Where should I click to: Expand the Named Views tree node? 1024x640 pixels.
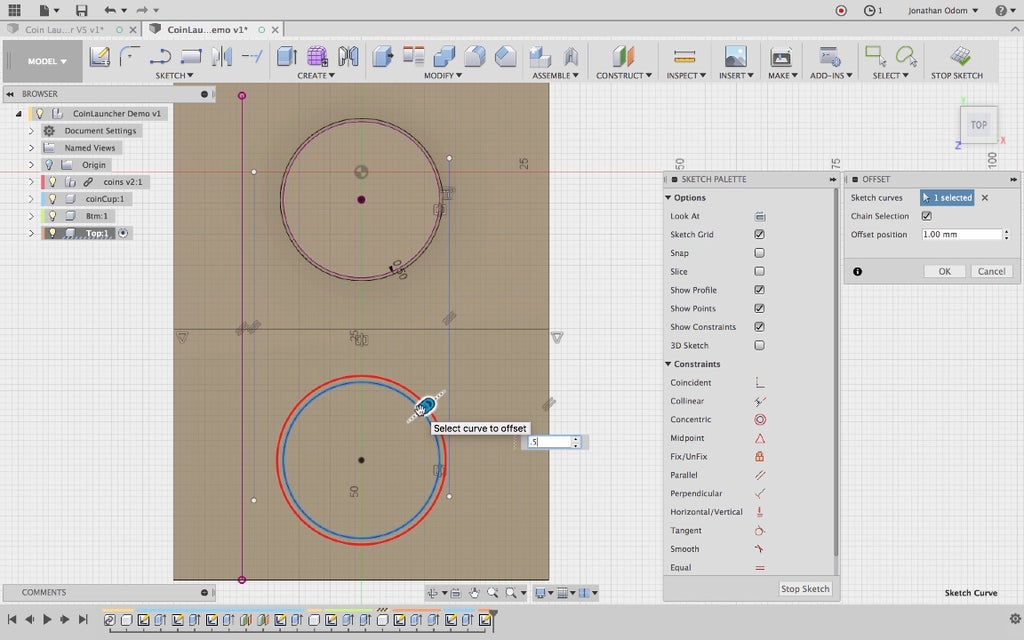pos(31,148)
